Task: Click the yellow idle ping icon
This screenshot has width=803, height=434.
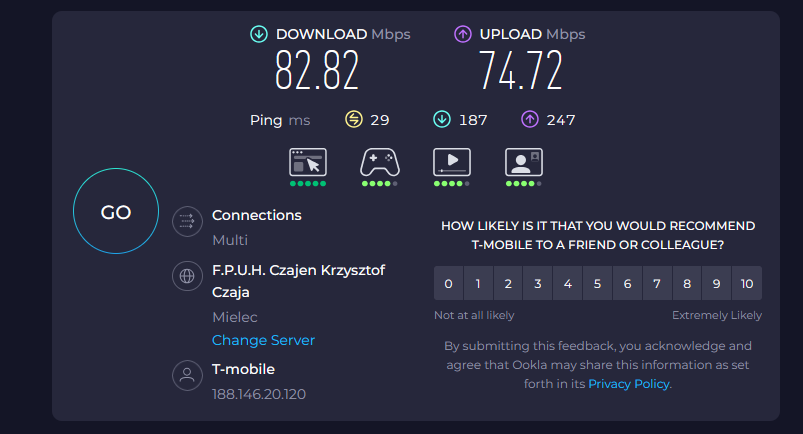Action: [353, 119]
